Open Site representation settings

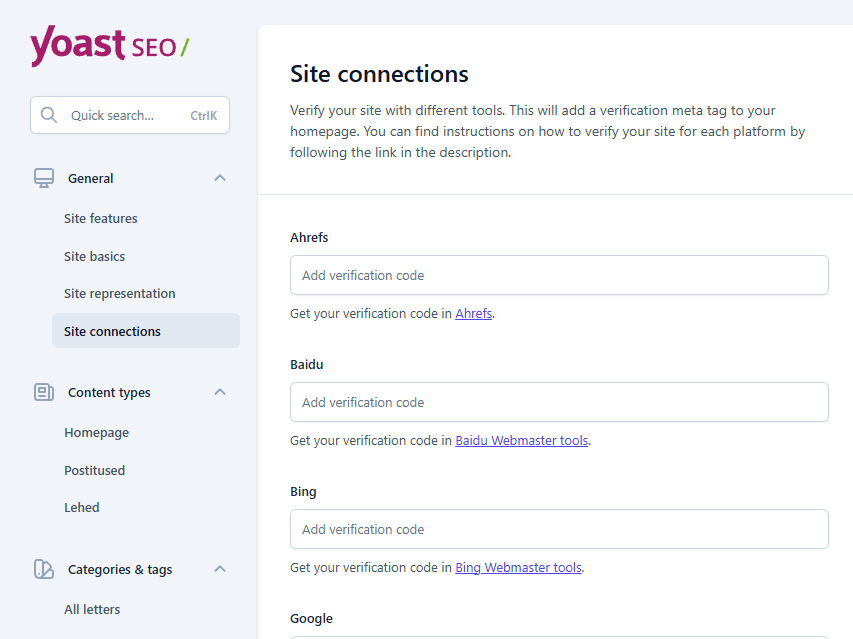pyautogui.click(x=120, y=293)
